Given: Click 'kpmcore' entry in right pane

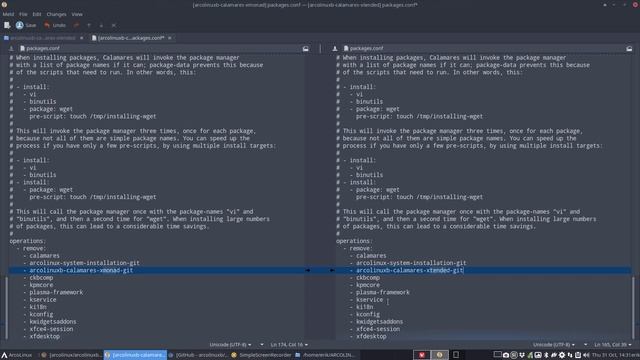Looking at the screenshot, I should [368, 285].
